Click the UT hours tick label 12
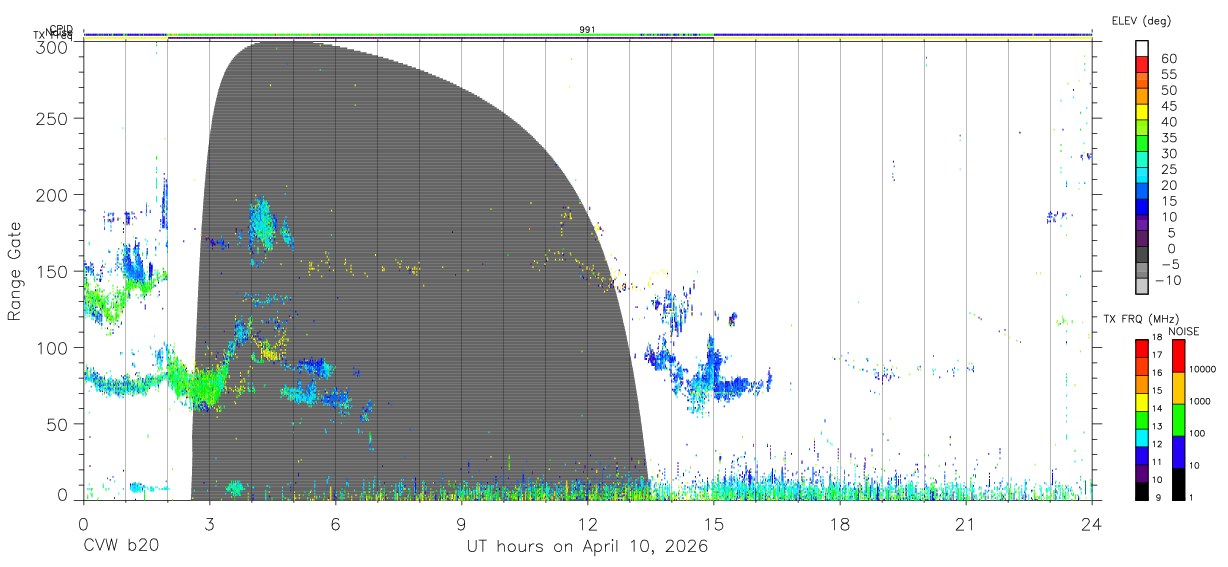 pyautogui.click(x=588, y=524)
